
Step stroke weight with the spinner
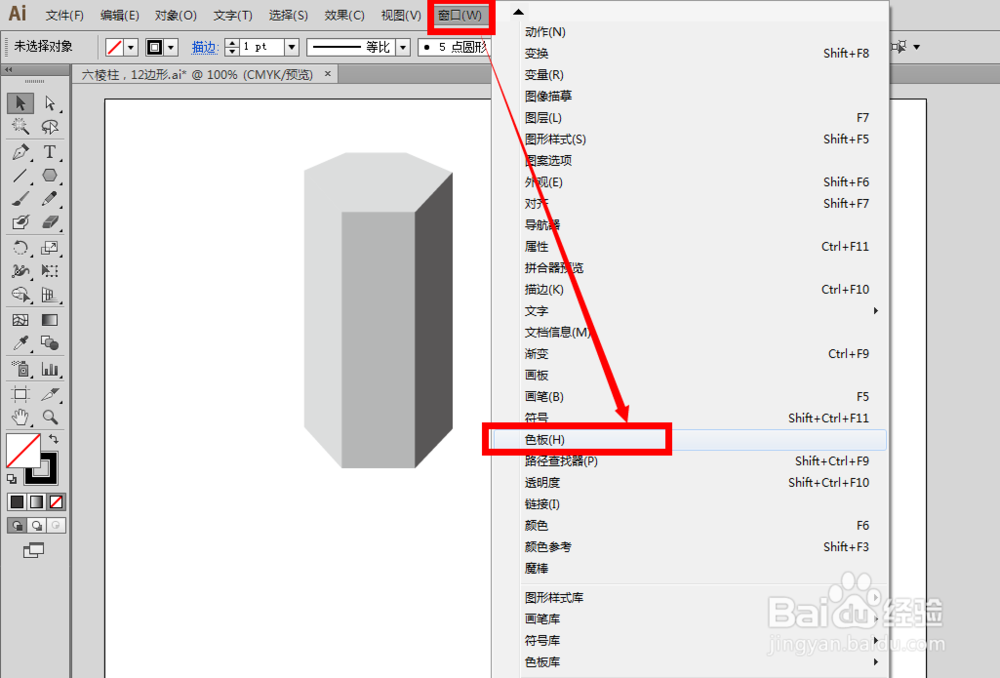click(232, 47)
